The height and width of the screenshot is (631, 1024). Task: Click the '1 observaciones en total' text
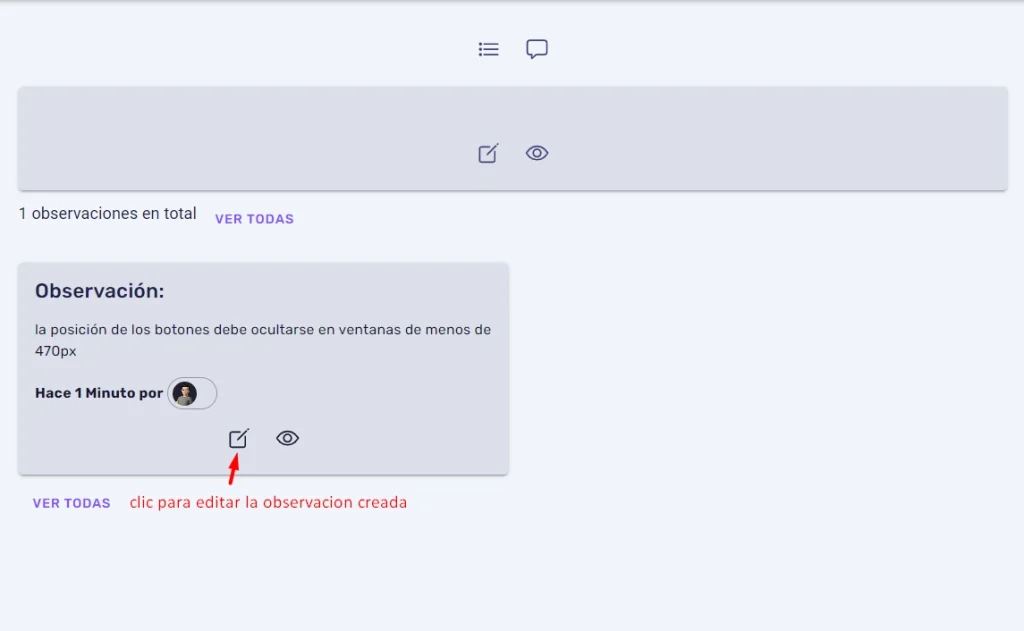pyautogui.click(x=107, y=214)
